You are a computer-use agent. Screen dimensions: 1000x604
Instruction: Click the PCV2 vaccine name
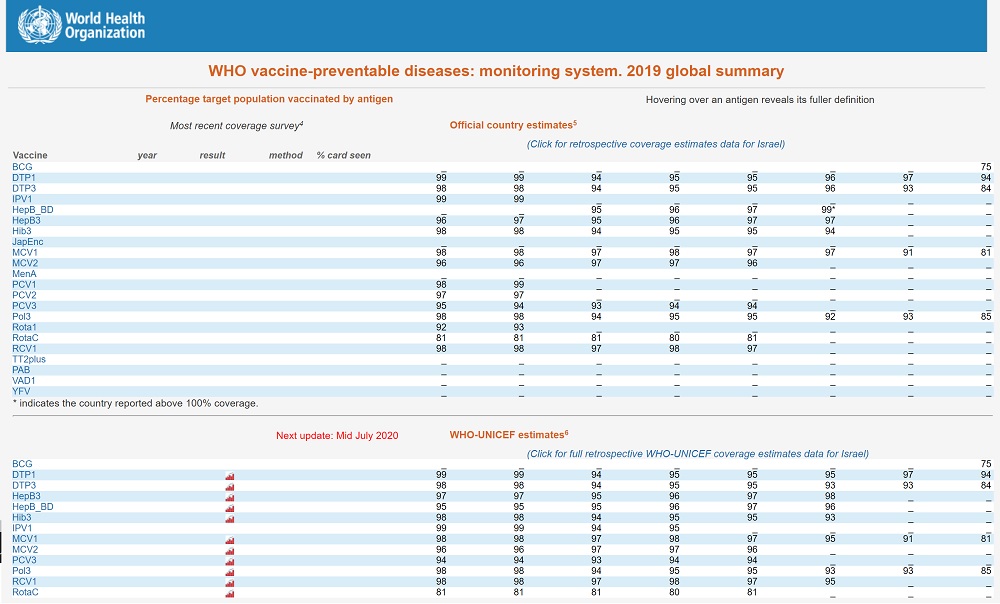click(24, 295)
